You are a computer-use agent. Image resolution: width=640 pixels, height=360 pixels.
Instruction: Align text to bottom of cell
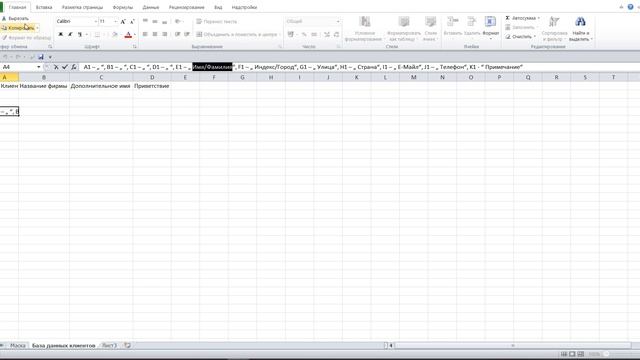point(164,21)
